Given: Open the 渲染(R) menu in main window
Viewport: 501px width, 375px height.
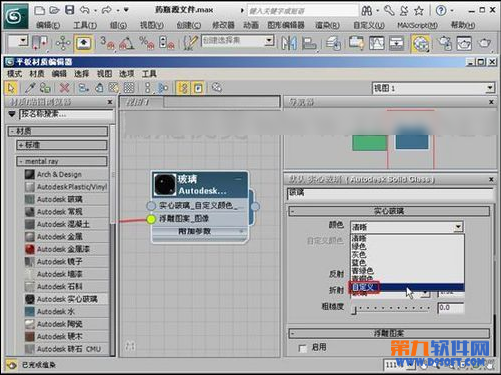Looking at the screenshot, I should [x=327, y=25].
